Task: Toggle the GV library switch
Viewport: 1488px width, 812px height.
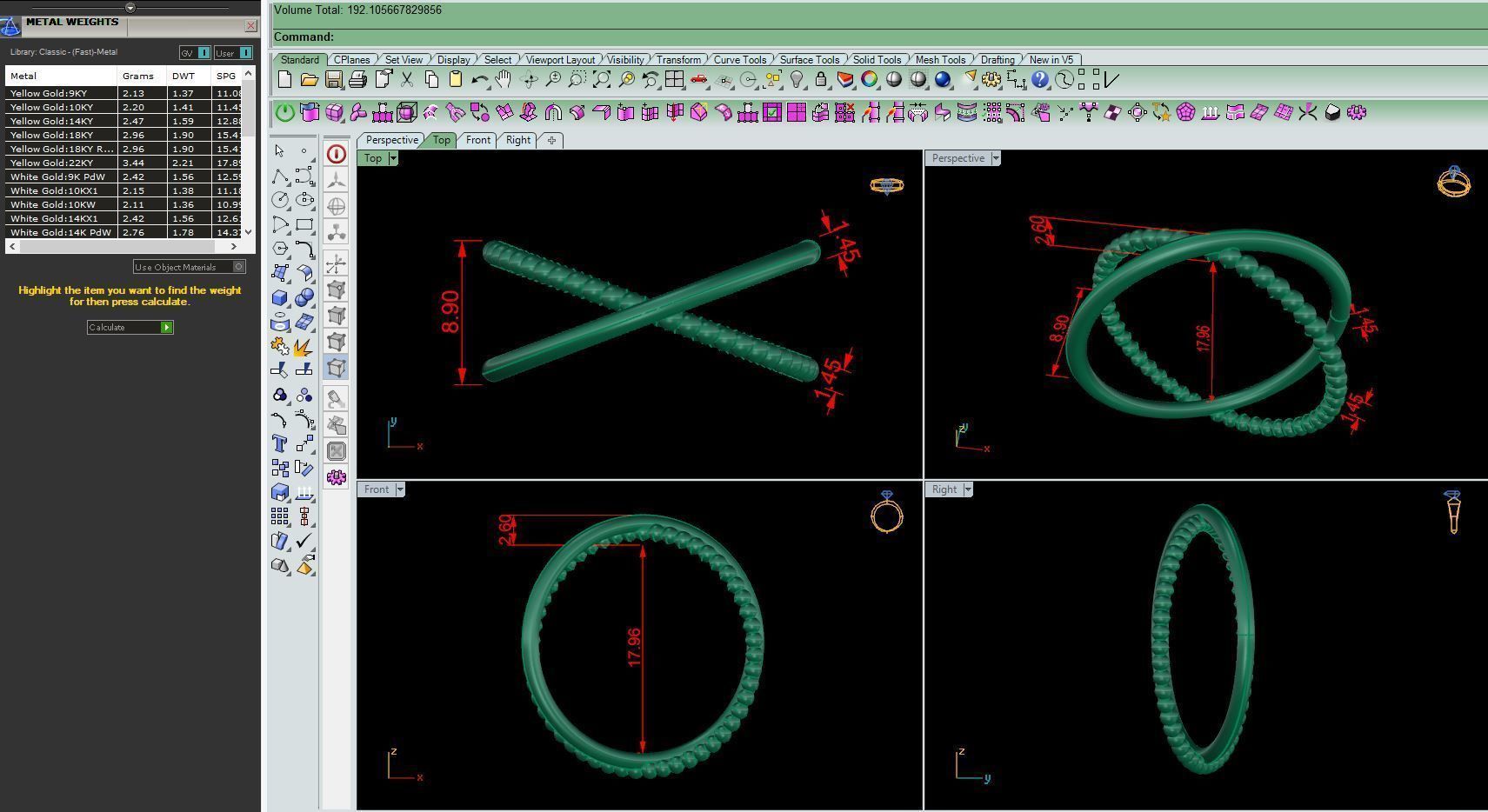Action: tap(195, 53)
